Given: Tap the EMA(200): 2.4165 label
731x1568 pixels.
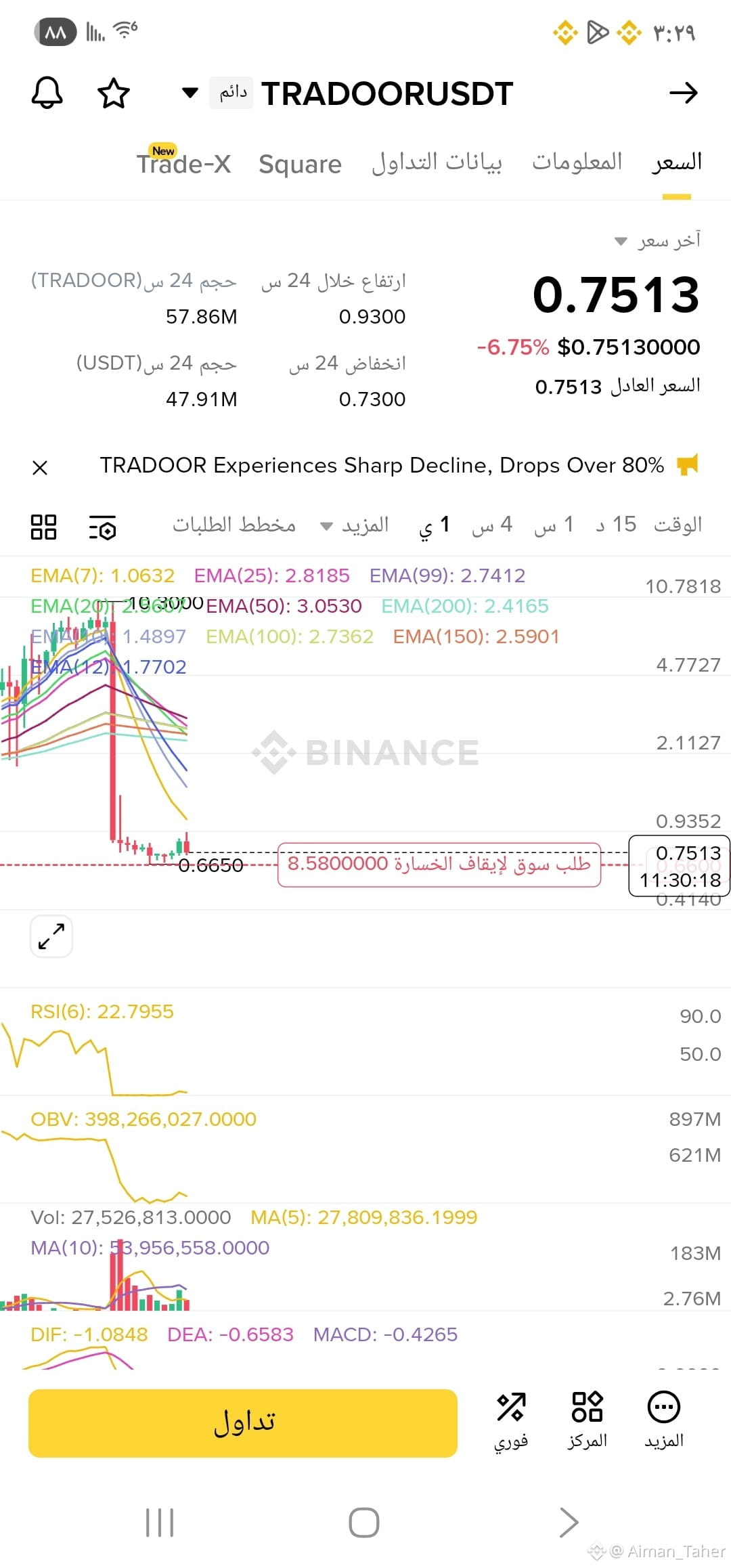Looking at the screenshot, I should pyautogui.click(x=465, y=606).
